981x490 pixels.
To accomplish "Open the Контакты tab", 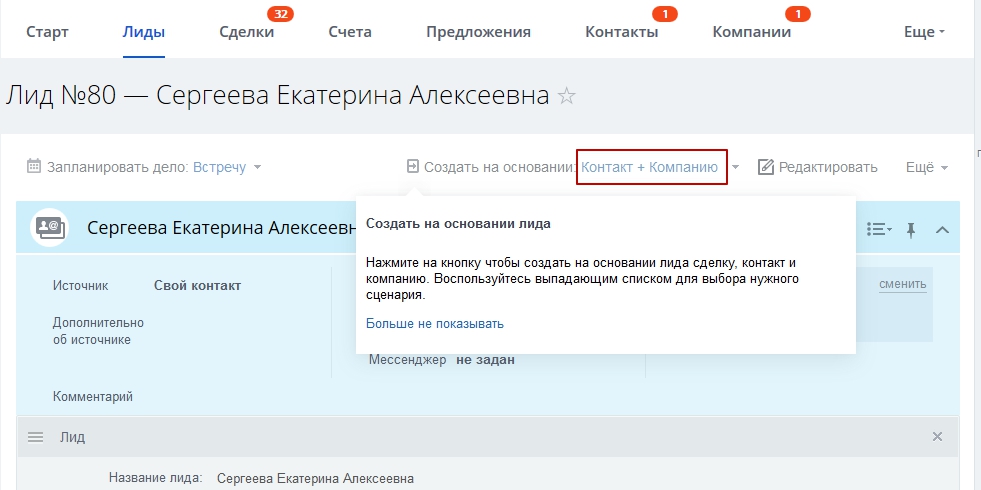I will 621,32.
